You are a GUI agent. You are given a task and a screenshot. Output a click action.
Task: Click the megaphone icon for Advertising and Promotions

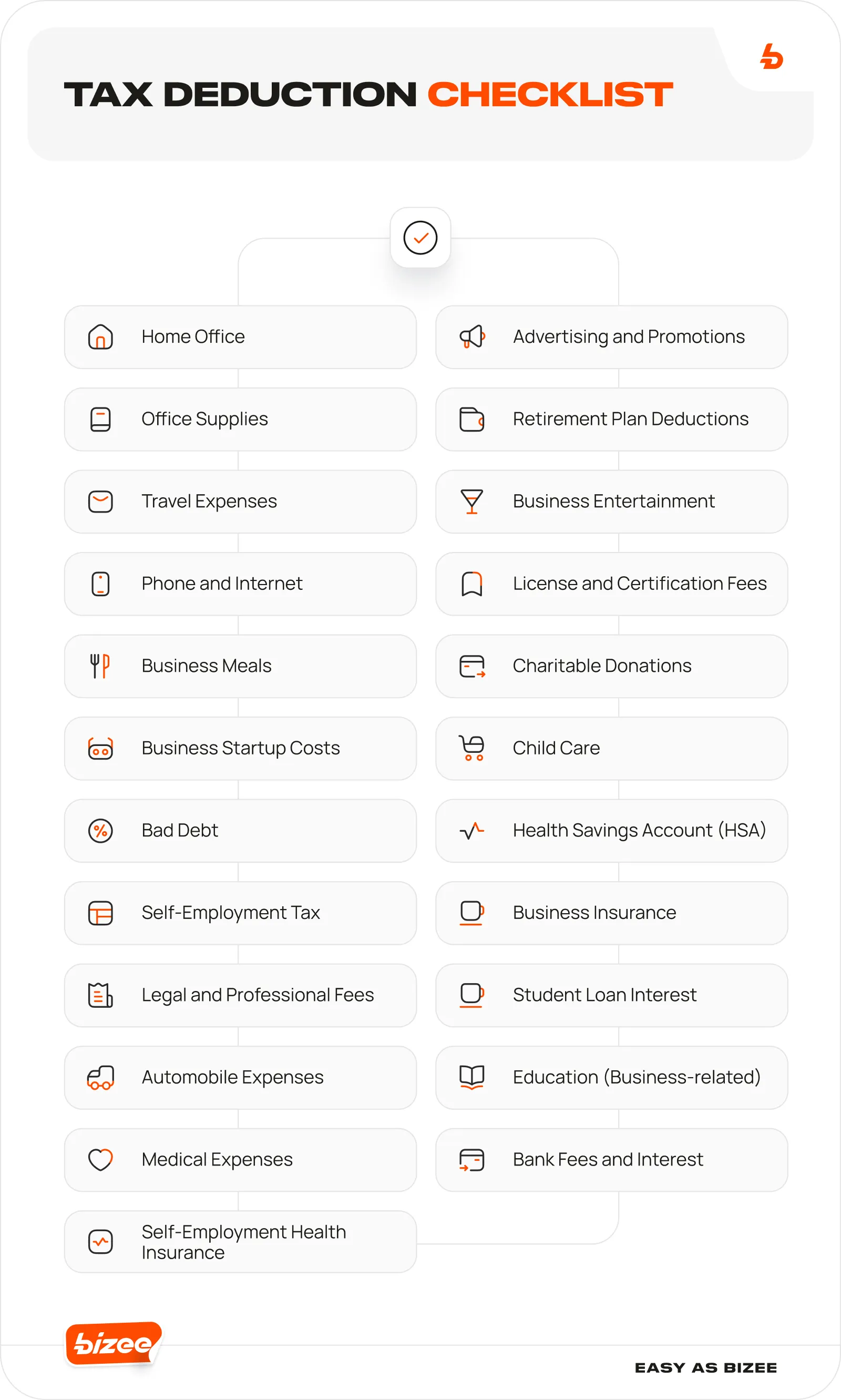[x=471, y=336]
